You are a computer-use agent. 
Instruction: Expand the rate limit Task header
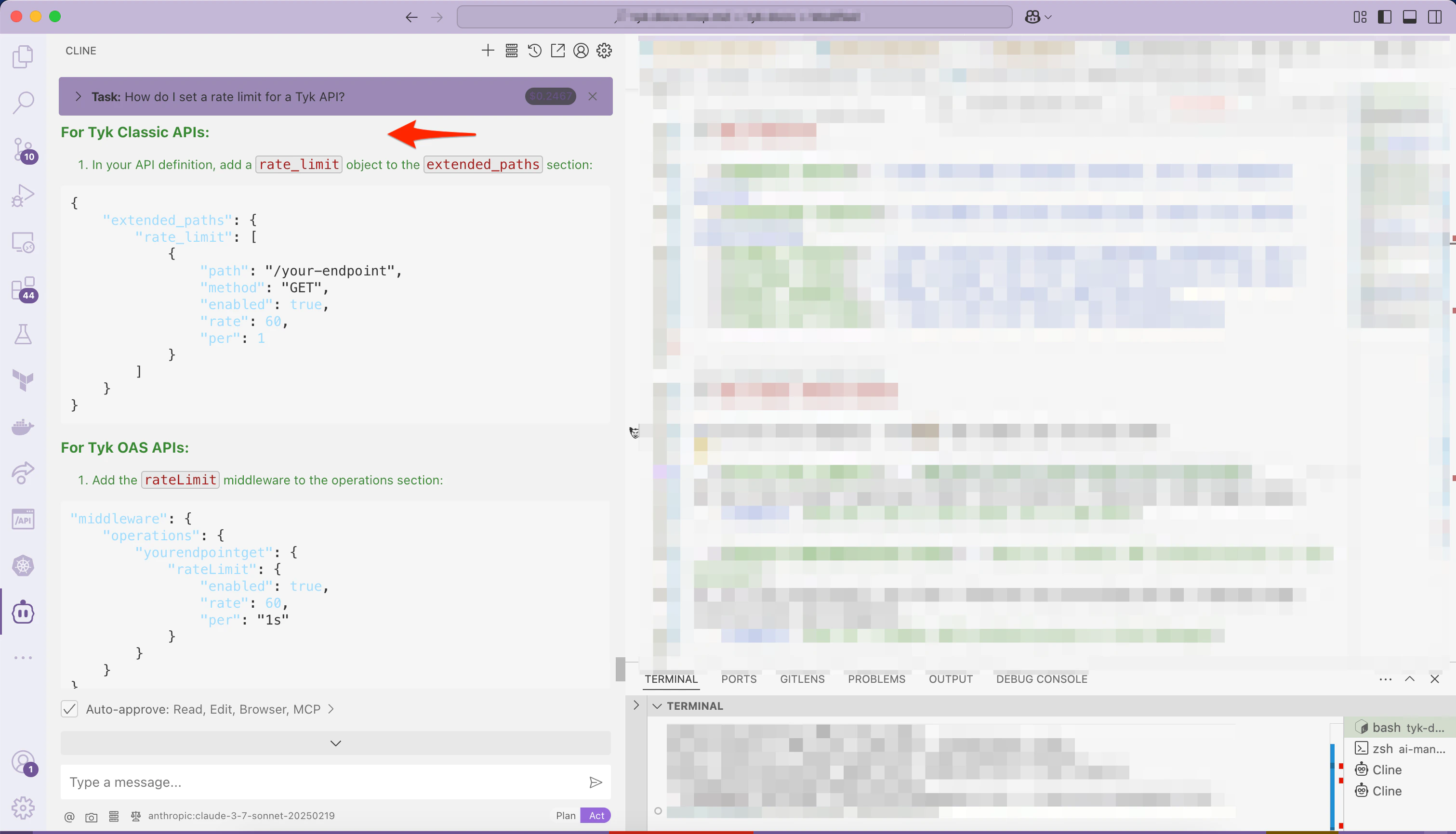point(79,96)
